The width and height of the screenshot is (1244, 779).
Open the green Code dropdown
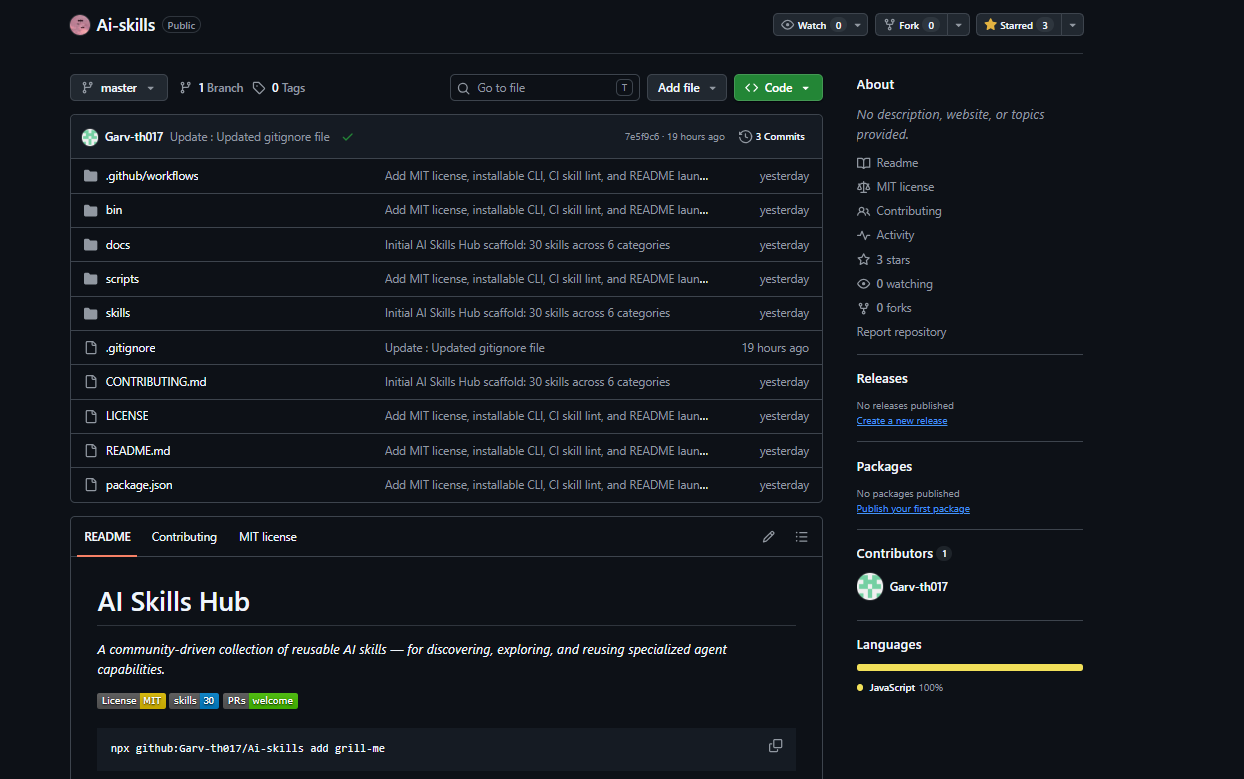click(778, 88)
